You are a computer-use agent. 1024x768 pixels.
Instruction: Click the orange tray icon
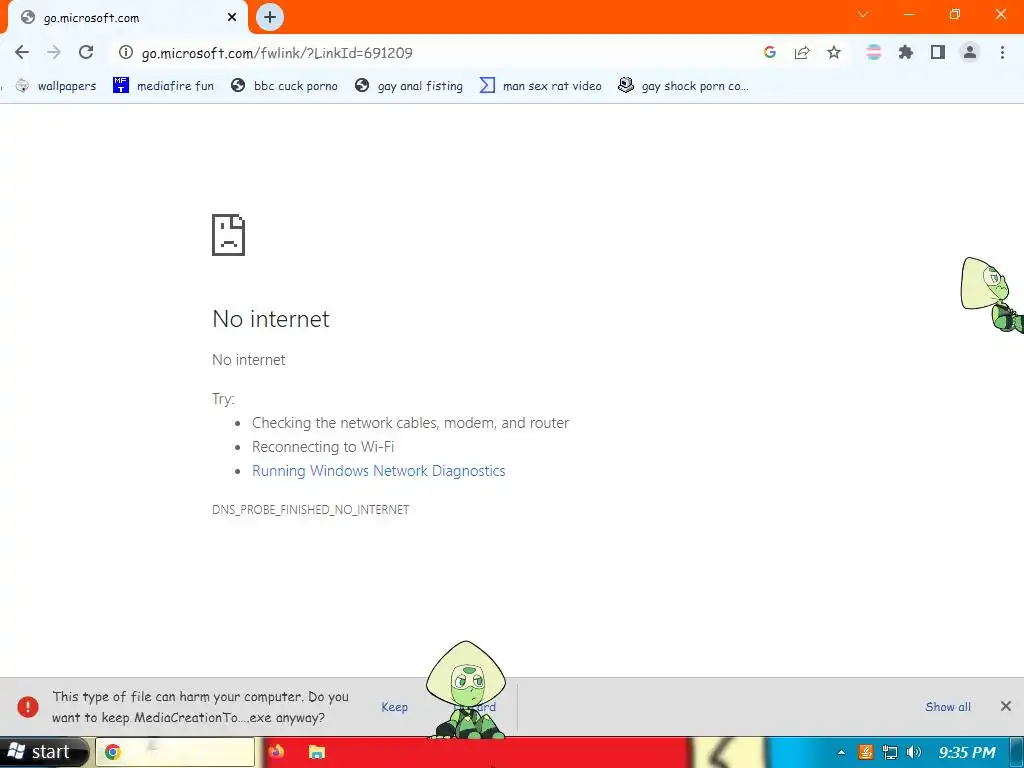(x=865, y=752)
